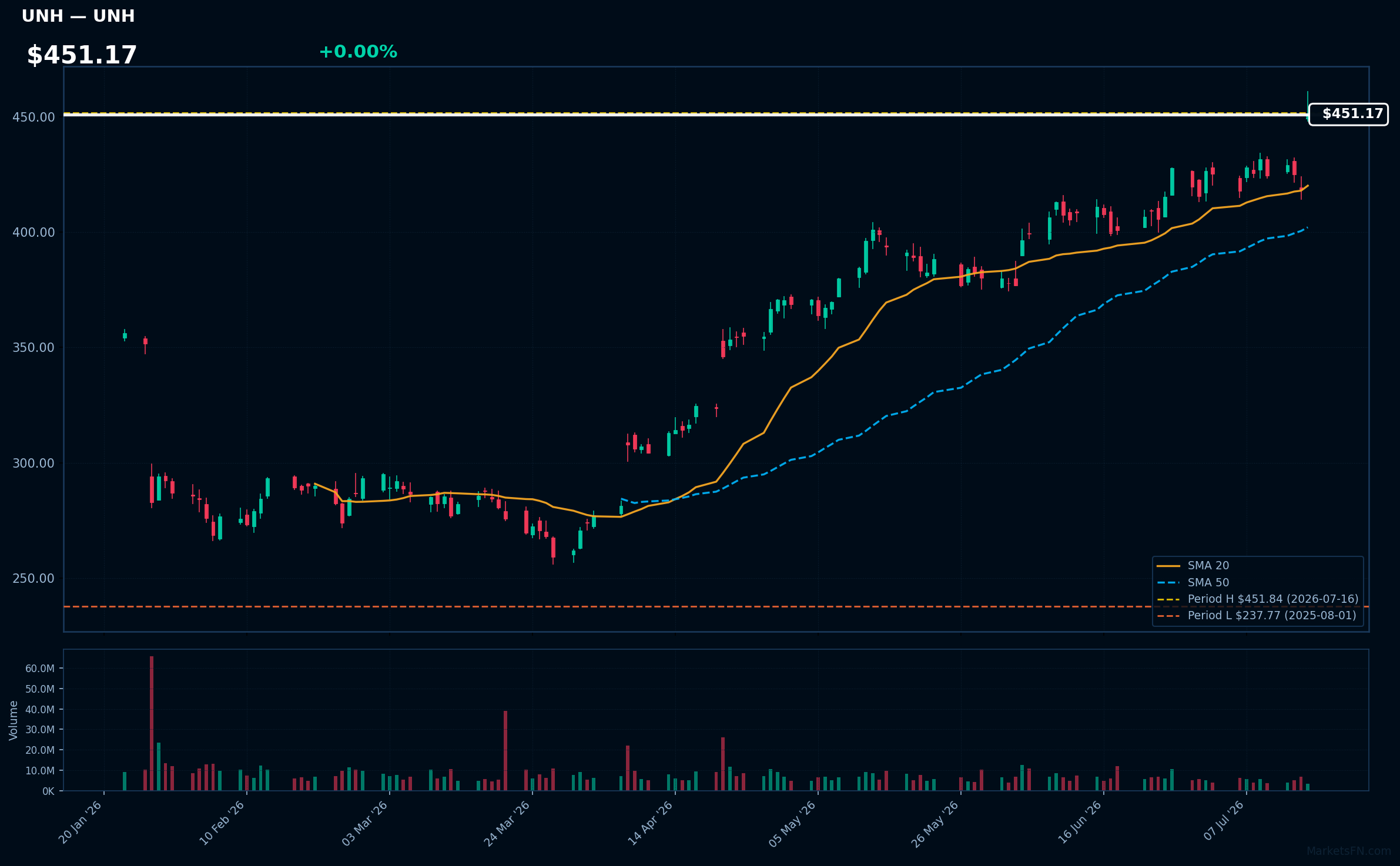Image resolution: width=1400 pixels, height=866 pixels.
Task: Click the Volume axis title
Action: click(14, 720)
